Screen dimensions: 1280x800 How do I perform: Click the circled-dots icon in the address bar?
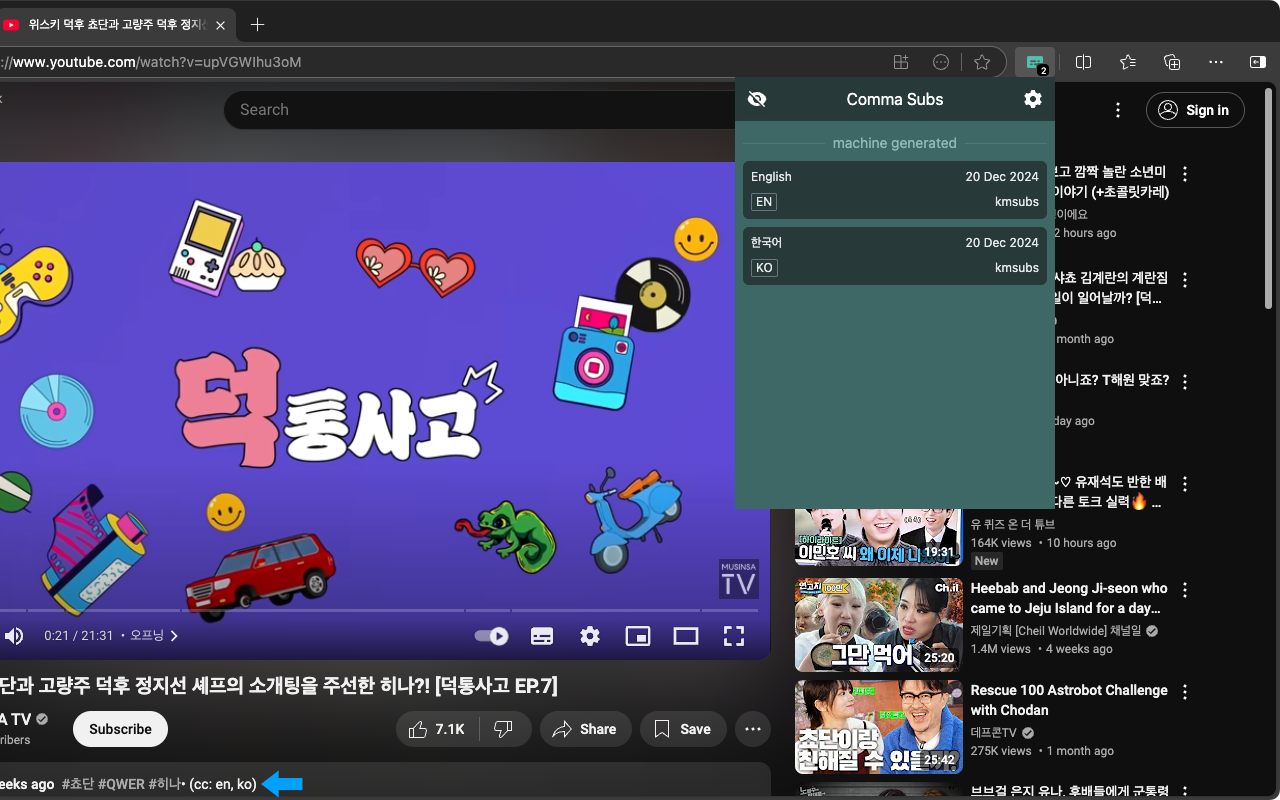click(x=941, y=62)
